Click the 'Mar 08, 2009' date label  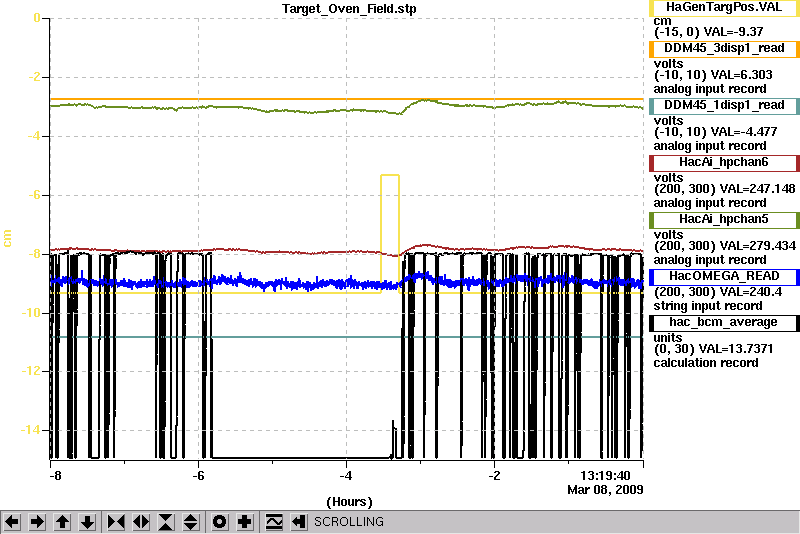point(605,490)
